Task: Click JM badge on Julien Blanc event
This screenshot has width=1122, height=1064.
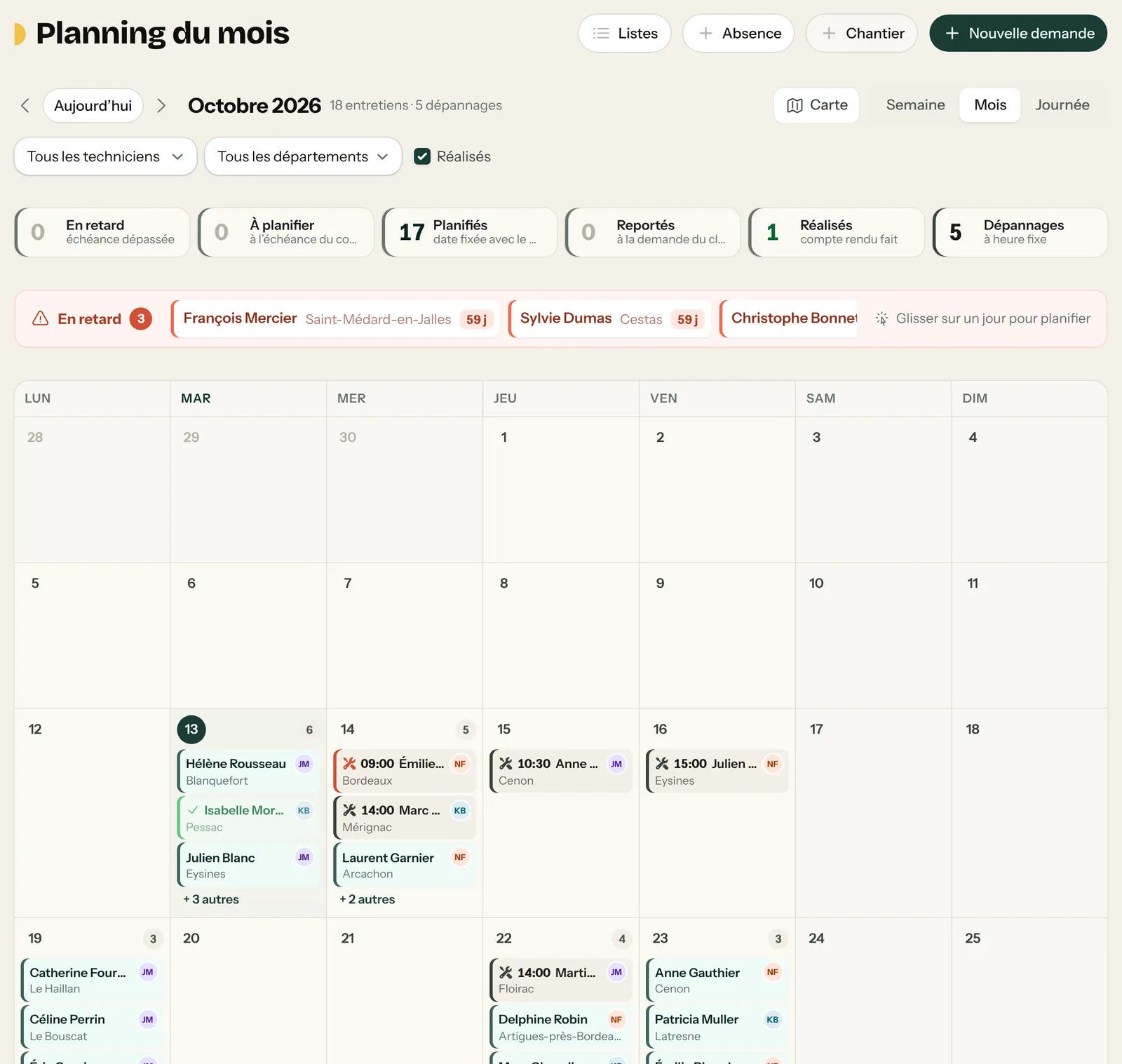Action: pos(304,857)
